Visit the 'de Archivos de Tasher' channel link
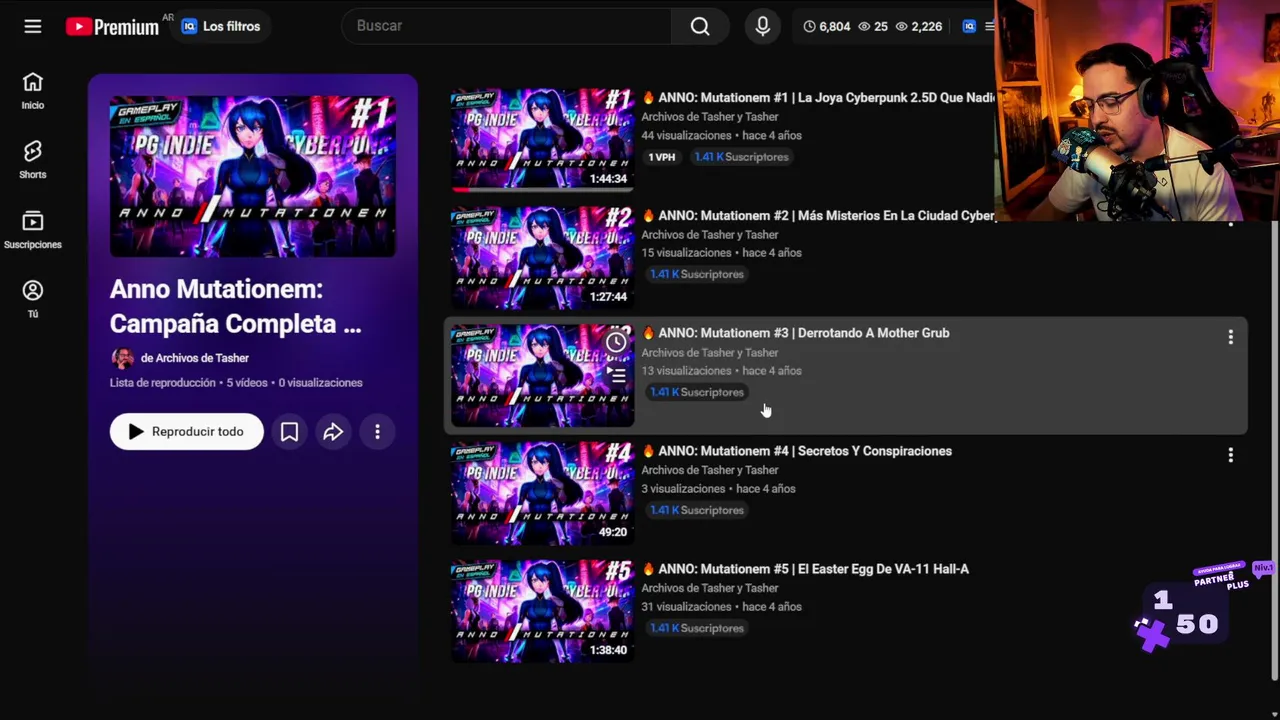The height and width of the screenshot is (720, 1280). coord(195,358)
